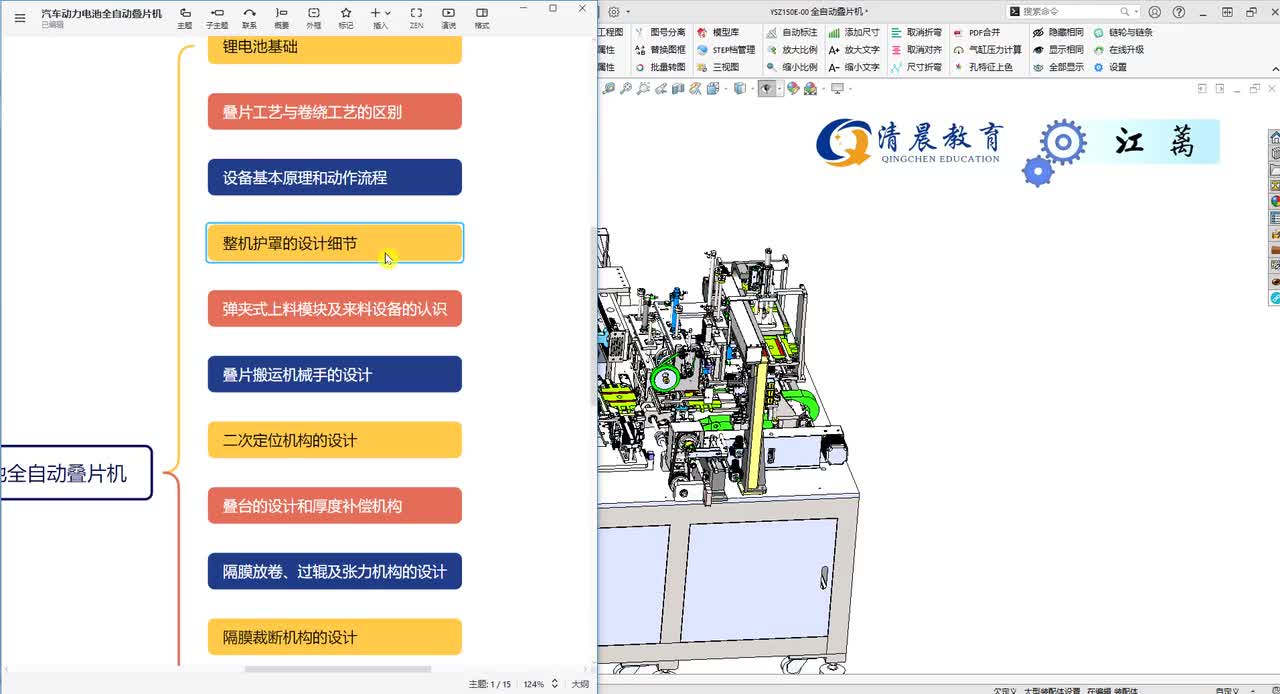
Task: Click 批量转图 tool
Action: [x=660, y=67]
